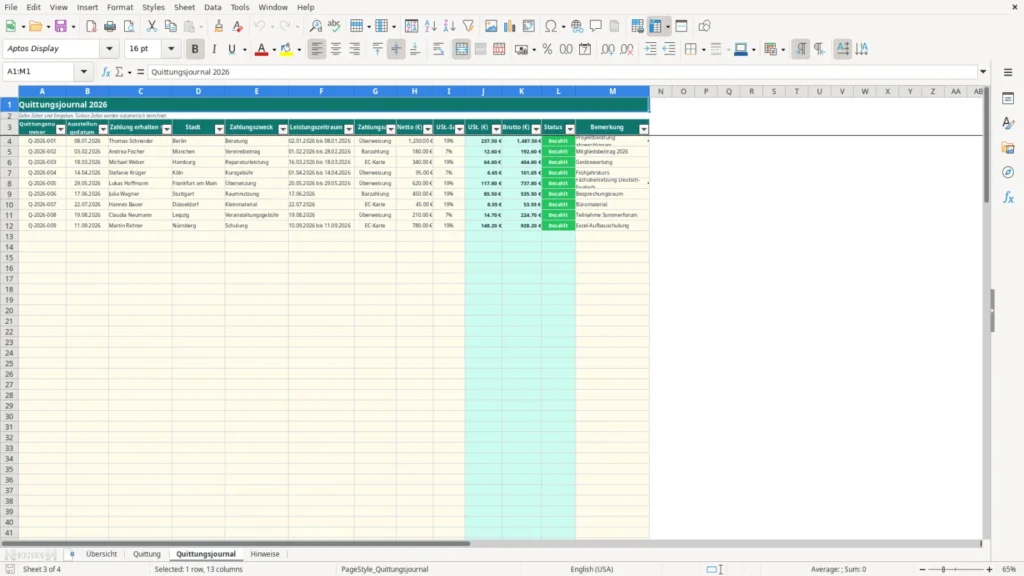This screenshot has height=576, width=1024.
Task: Increase indent
Action: [x=650, y=49]
